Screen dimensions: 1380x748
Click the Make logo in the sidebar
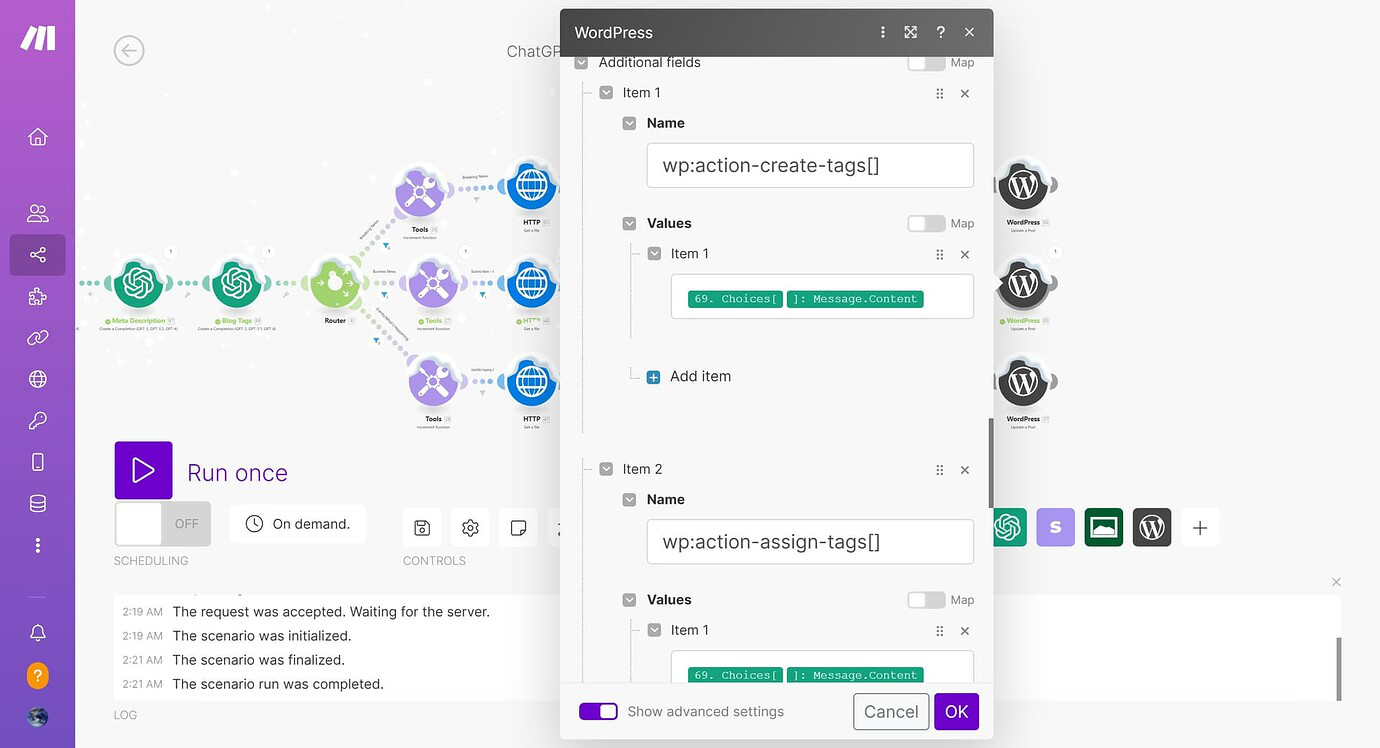click(x=38, y=37)
